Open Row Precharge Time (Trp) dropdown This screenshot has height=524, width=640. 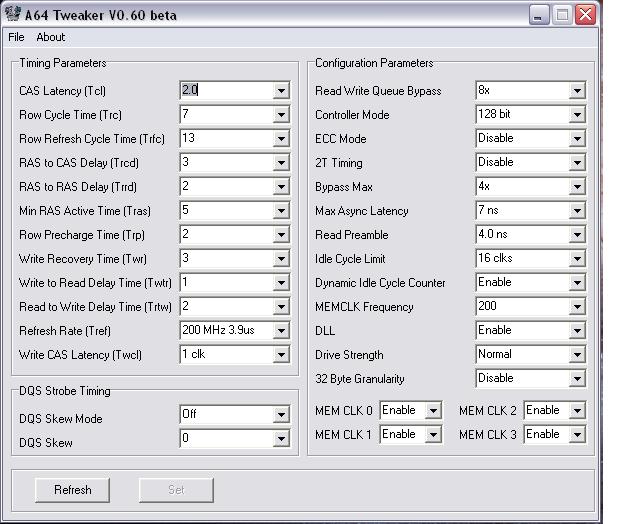point(281,234)
